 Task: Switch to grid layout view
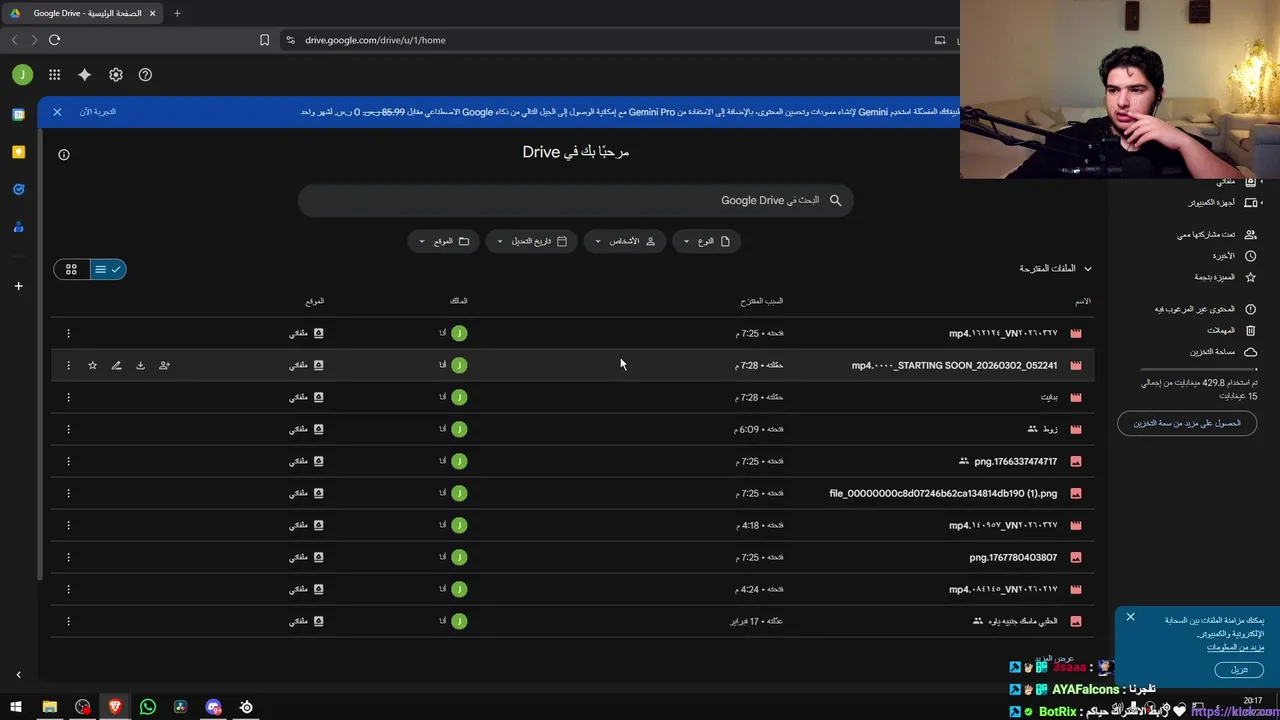[x=71, y=269]
